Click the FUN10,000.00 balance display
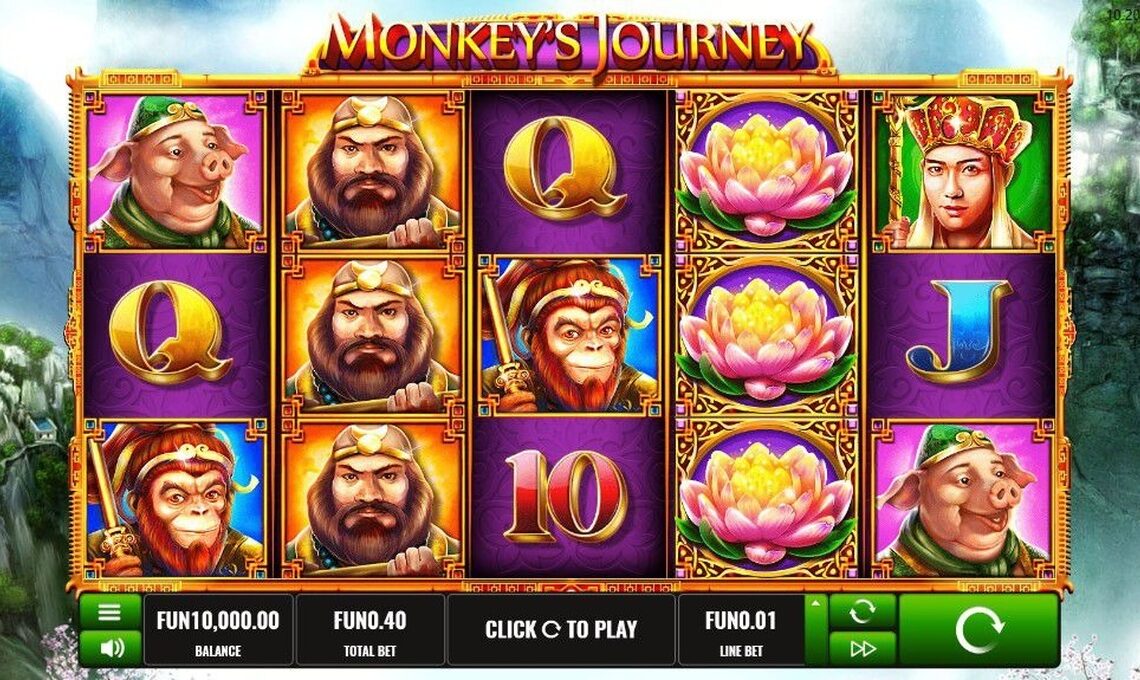This screenshot has height=680, width=1140. pos(218,630)
